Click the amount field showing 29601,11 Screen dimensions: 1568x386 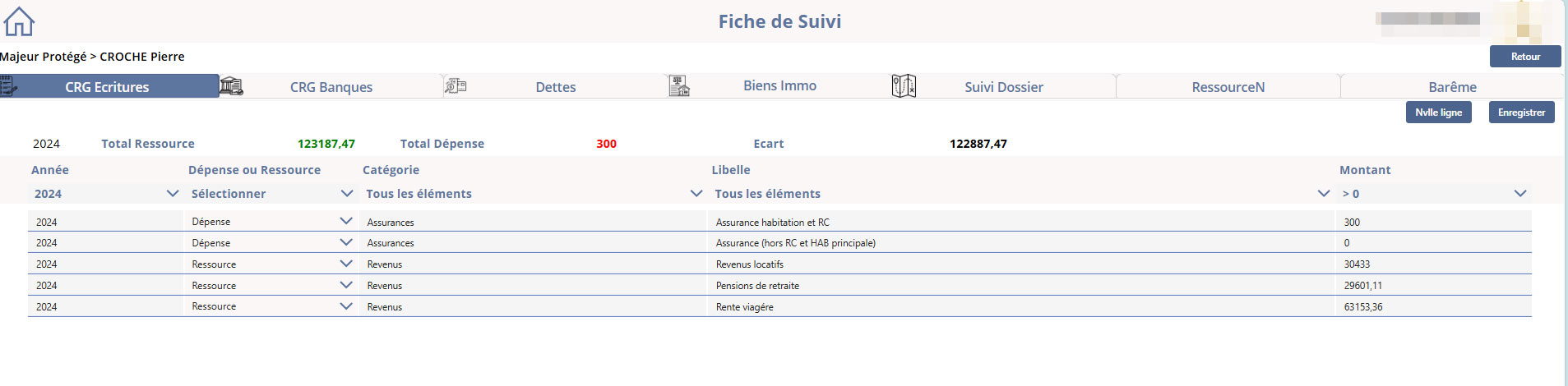pos(1433,286)
